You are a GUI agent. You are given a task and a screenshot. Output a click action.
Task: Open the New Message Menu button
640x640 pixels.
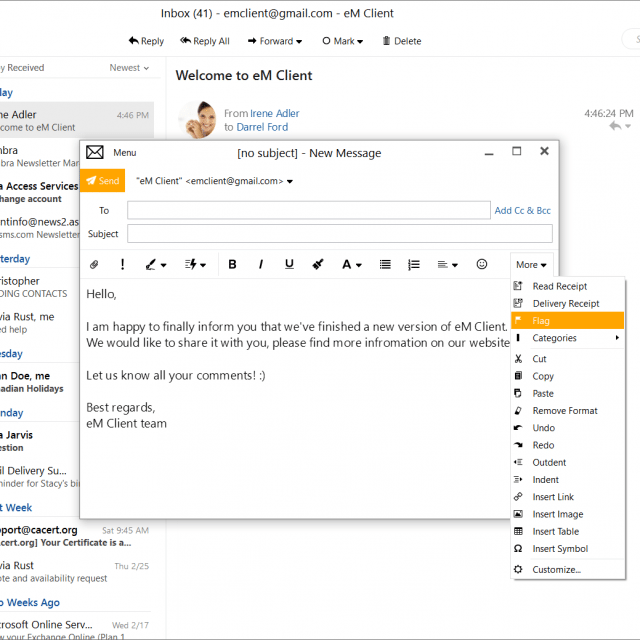point(124,153)
